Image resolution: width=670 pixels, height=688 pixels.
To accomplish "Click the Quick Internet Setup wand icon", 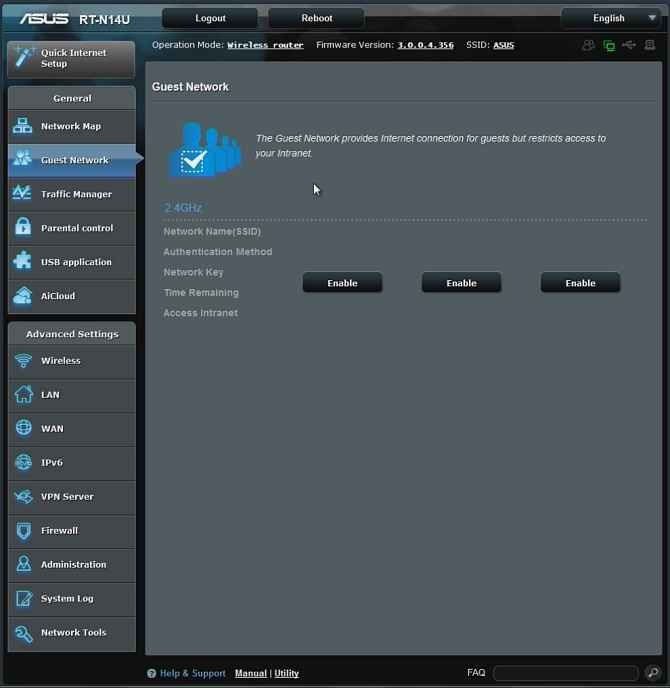I will coord(24,58).
